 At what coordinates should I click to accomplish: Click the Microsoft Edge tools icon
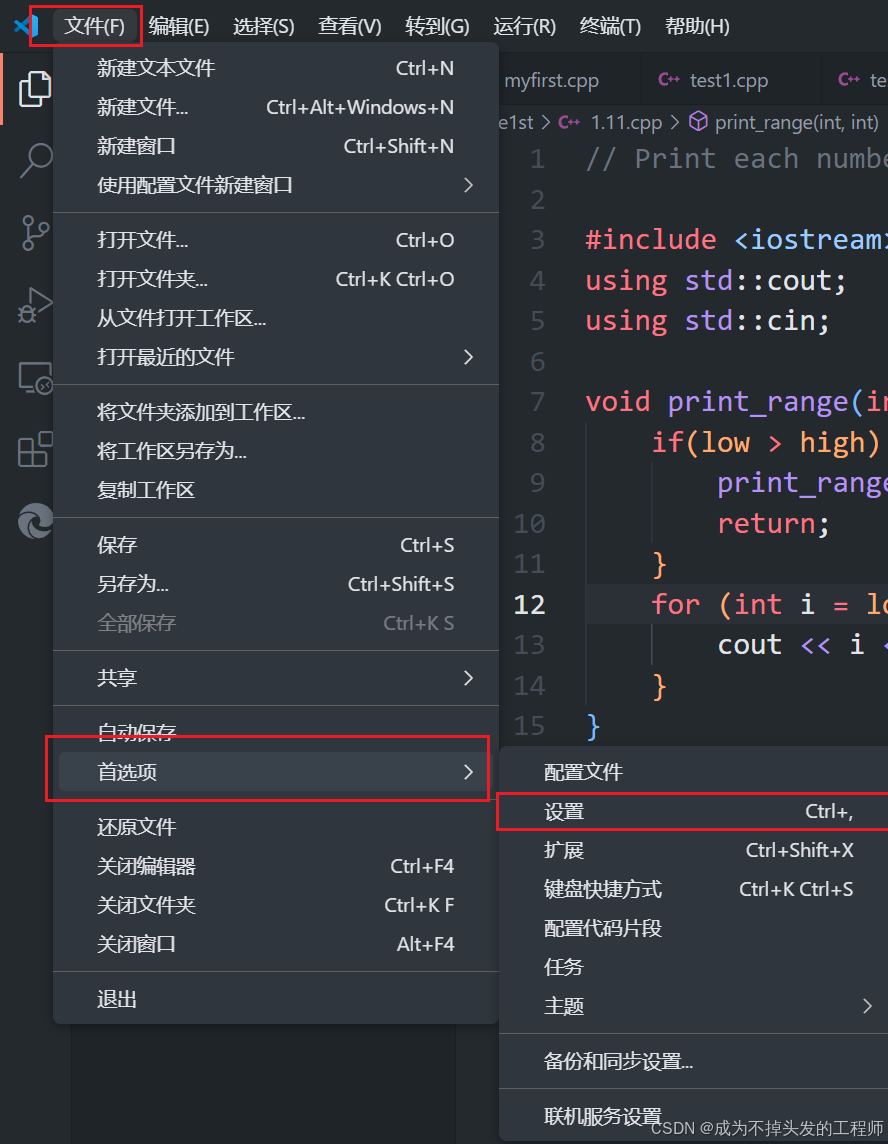(x=36, y=520)
